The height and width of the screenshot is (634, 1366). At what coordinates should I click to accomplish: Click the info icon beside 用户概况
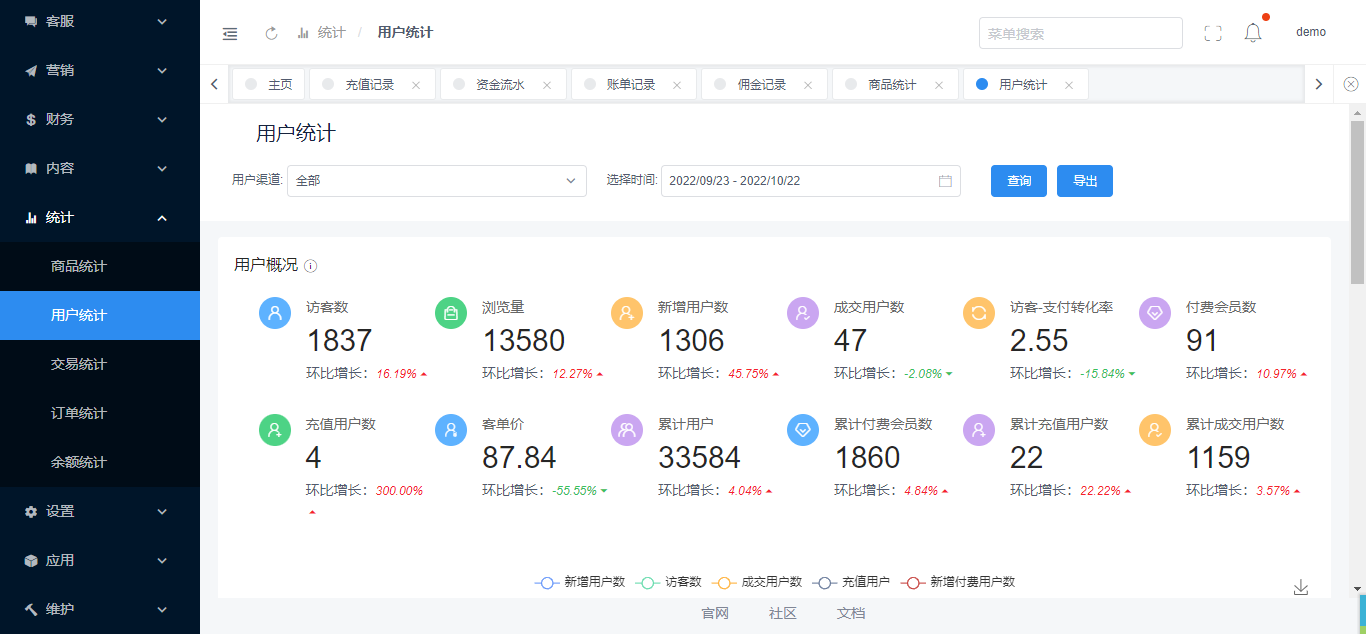311,266
